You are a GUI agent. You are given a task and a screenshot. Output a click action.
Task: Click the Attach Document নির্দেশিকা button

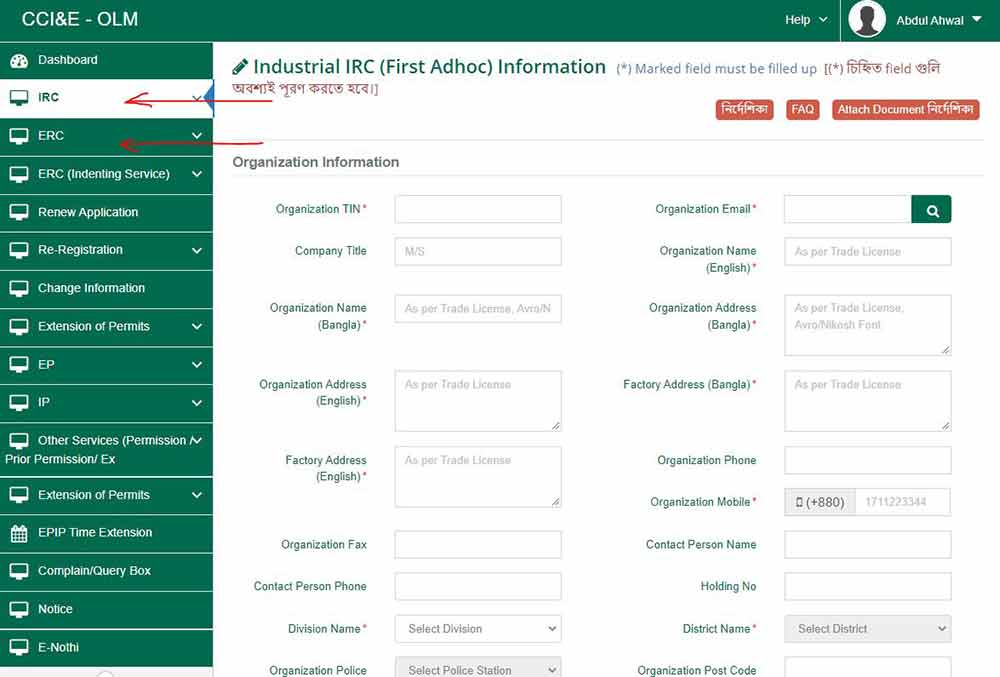point(905,109)
